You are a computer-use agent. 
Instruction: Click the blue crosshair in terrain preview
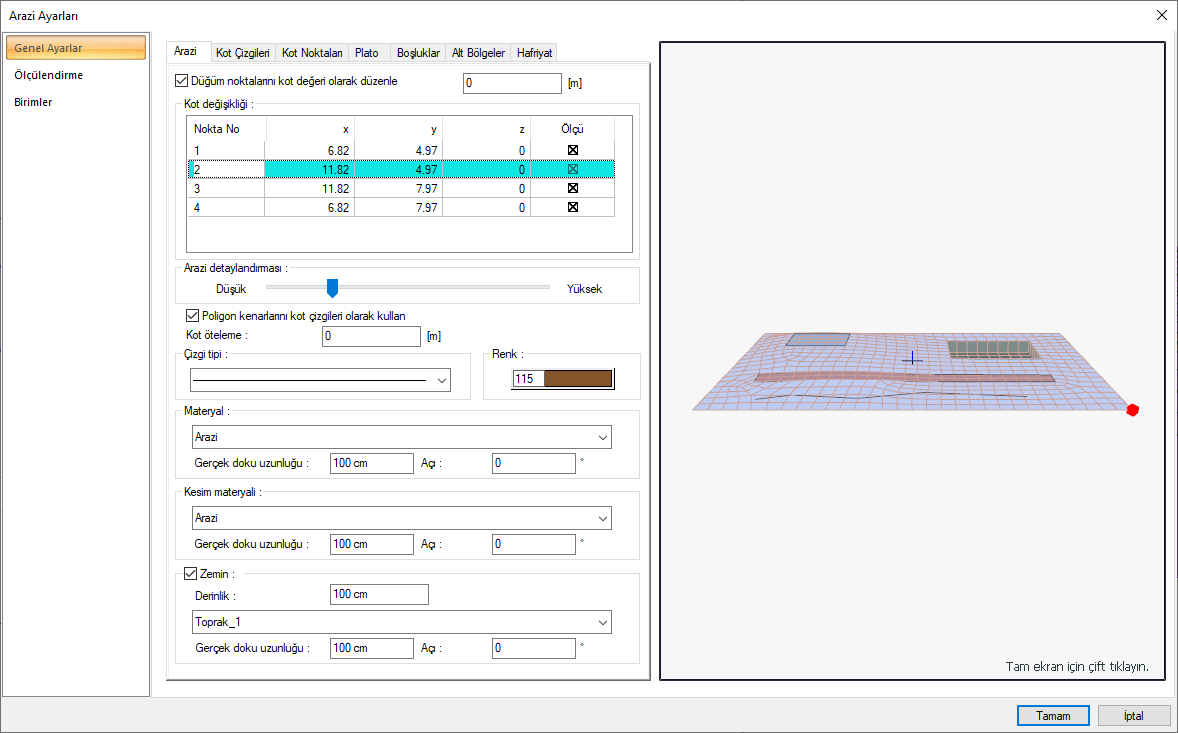[x=912, y=358]
